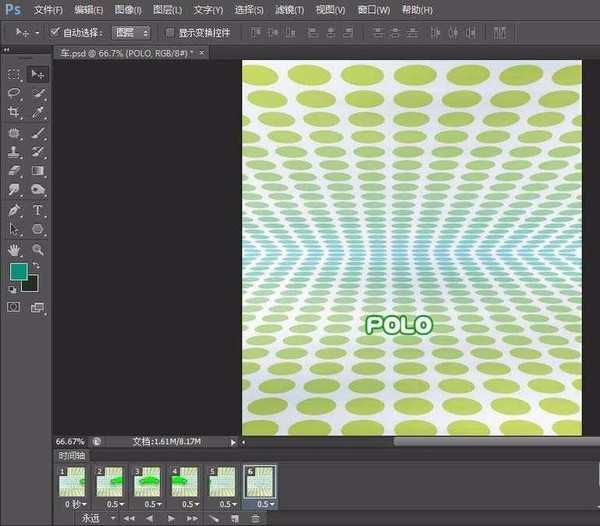
Task: Open the 滤镜(T) menu
Action: 290,10
